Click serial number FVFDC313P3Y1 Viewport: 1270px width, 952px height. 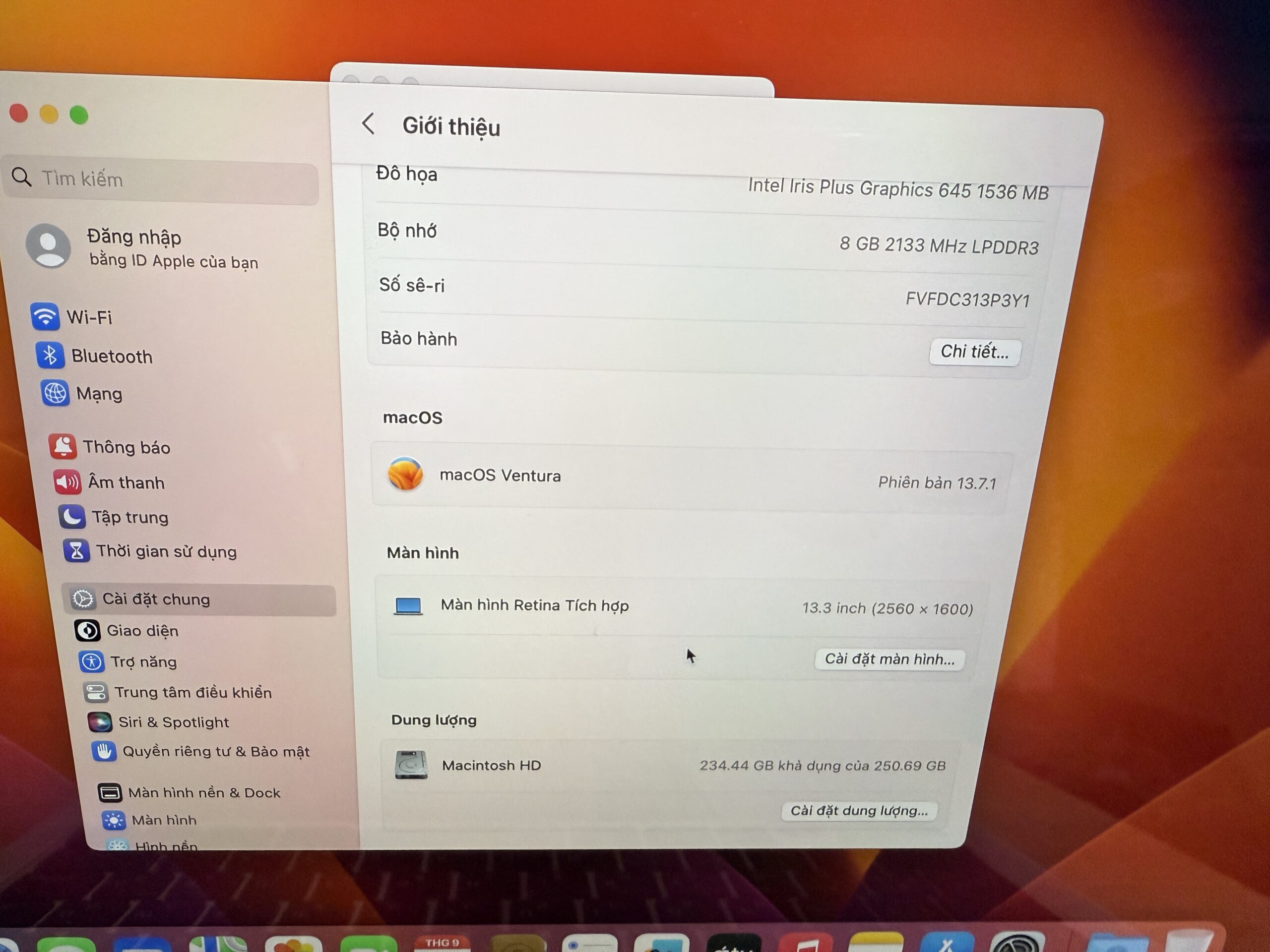tap(968, 299)
